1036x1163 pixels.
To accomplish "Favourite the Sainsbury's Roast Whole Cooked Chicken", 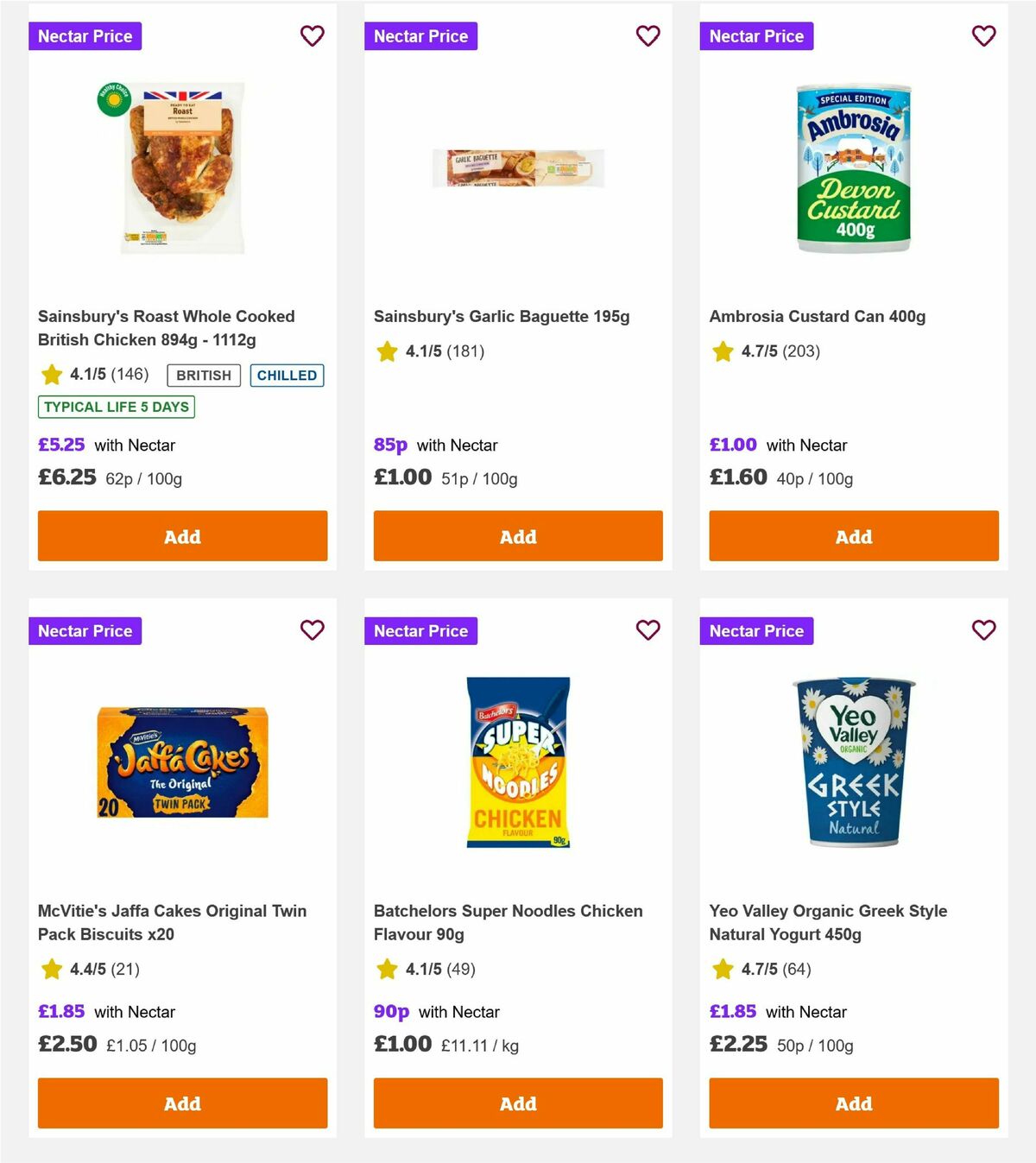I will [312, 36].
